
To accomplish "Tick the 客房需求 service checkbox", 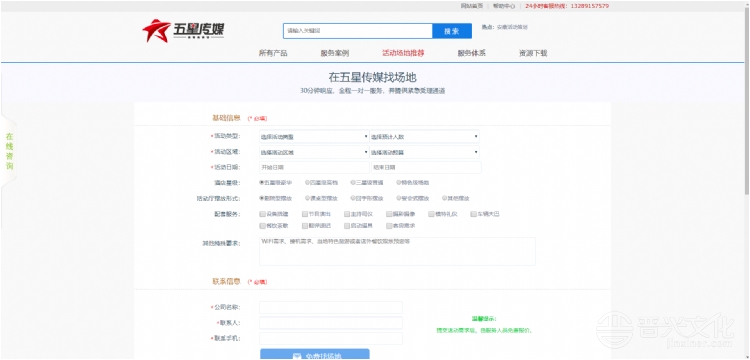I will pos(389,226).
